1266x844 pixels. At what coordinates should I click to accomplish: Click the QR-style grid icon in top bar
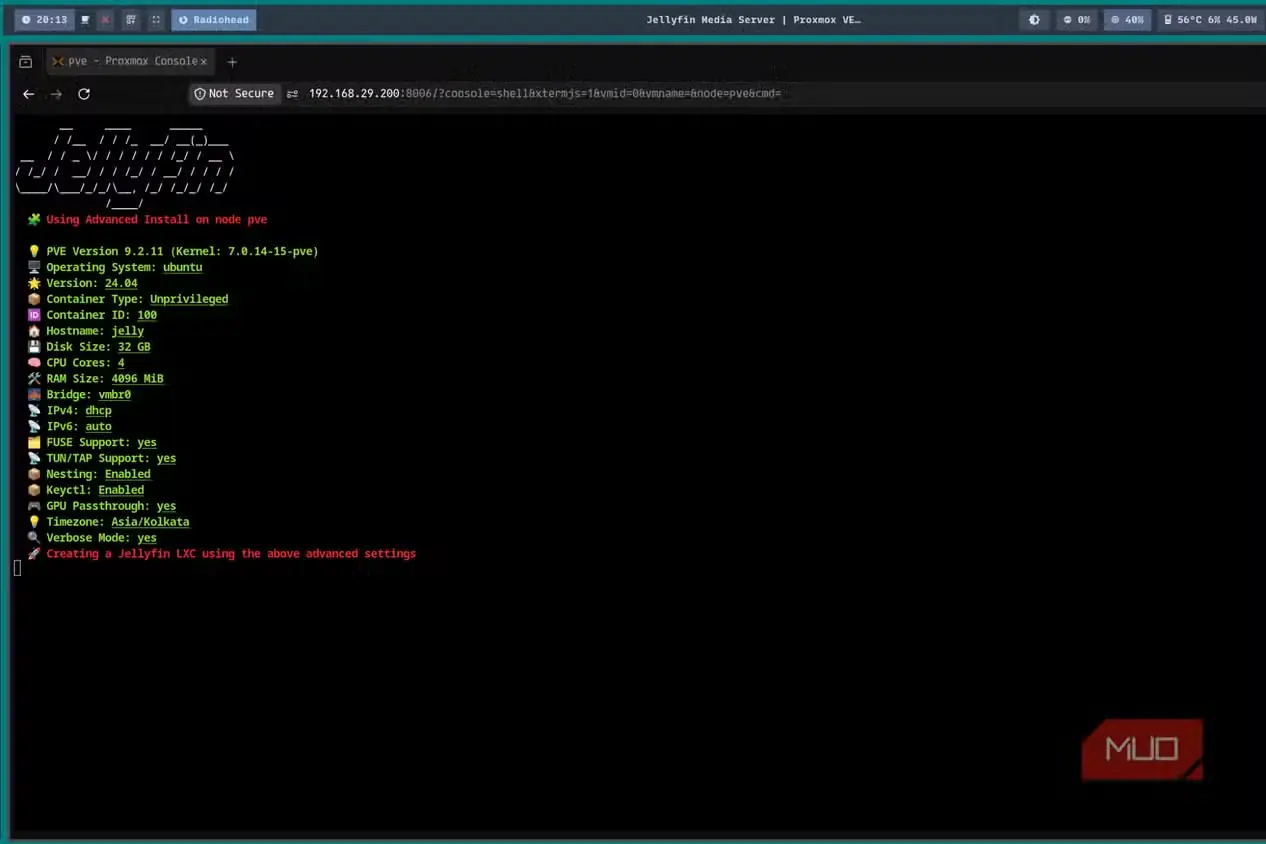pyautogui.click(x=131, y=20)
